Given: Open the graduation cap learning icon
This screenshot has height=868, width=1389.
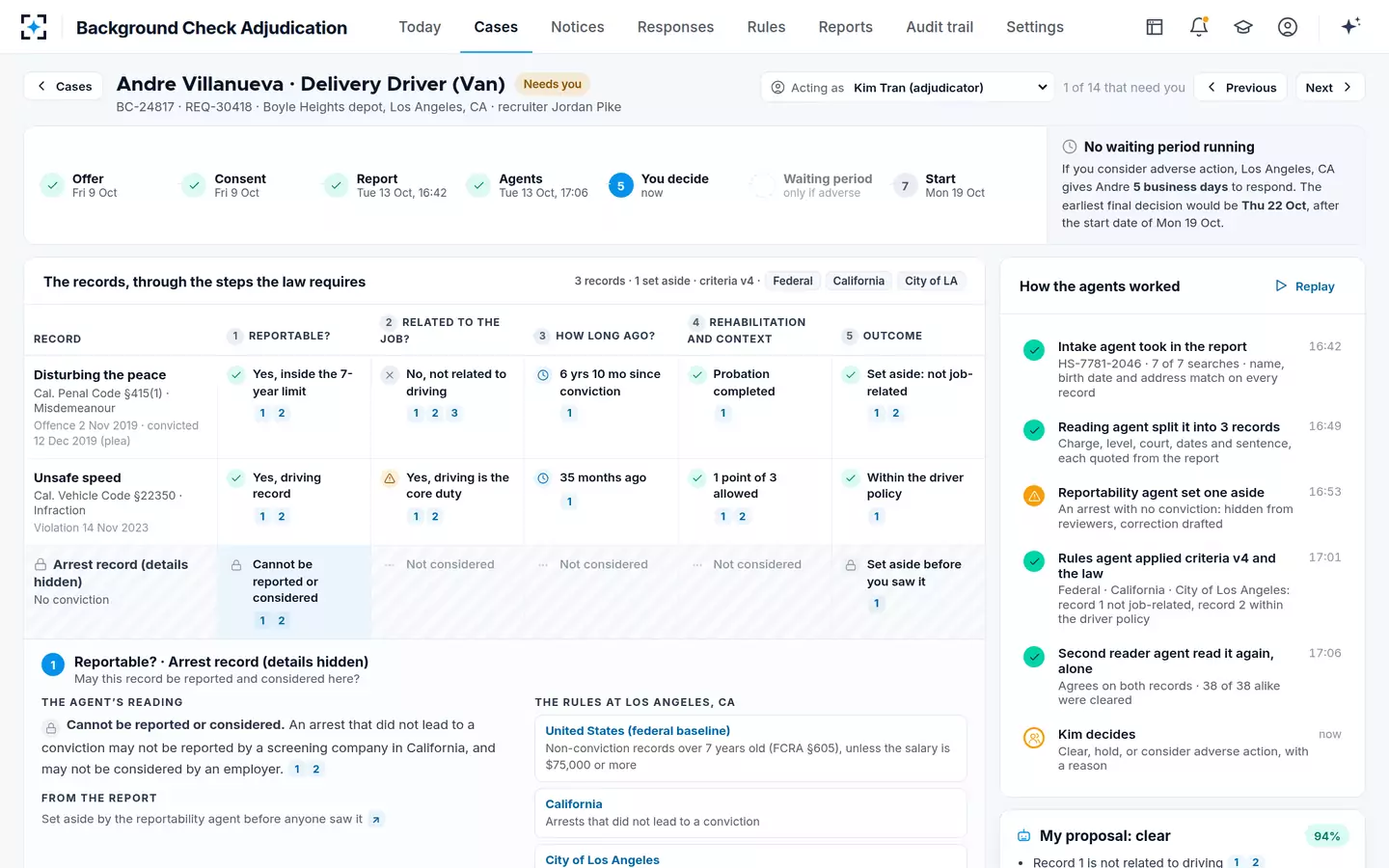Looking at the screenshot, I should pos(1243,27).
